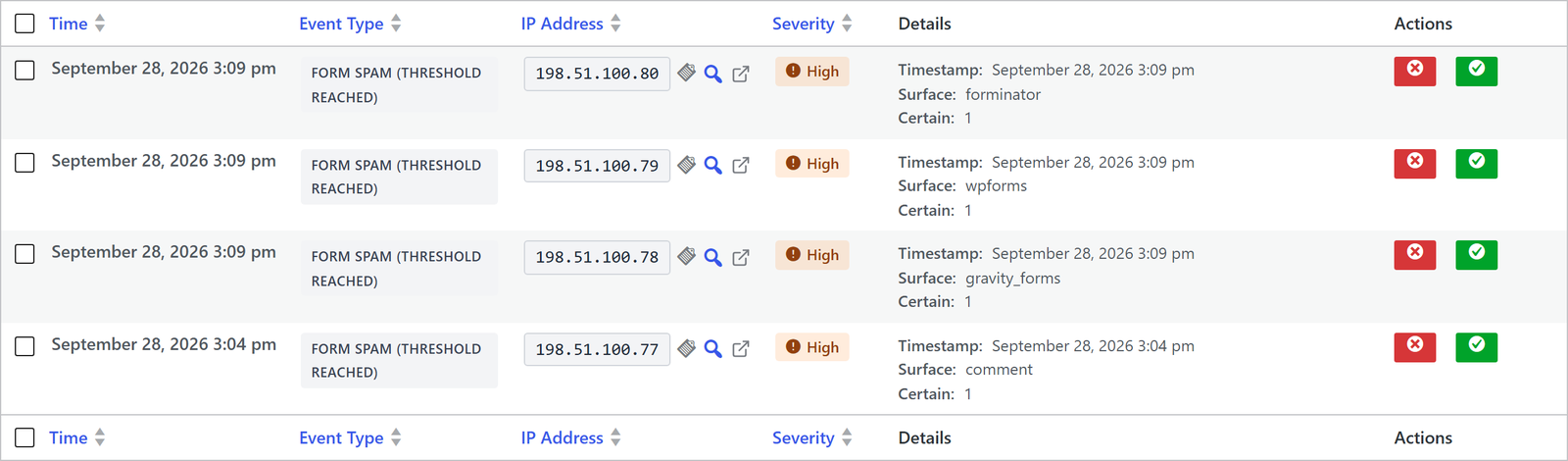Click red X action for 198.51.100.80
The image size is (1568, 461).
[x=1415, y=72]
